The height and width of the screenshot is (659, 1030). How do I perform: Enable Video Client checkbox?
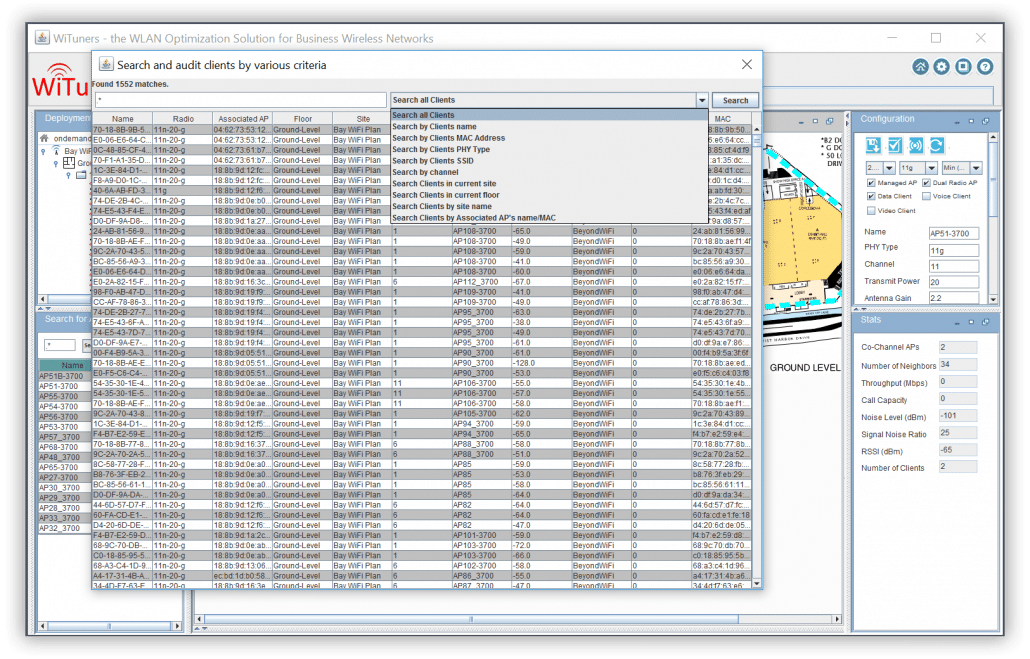click(x=871, y=211)
